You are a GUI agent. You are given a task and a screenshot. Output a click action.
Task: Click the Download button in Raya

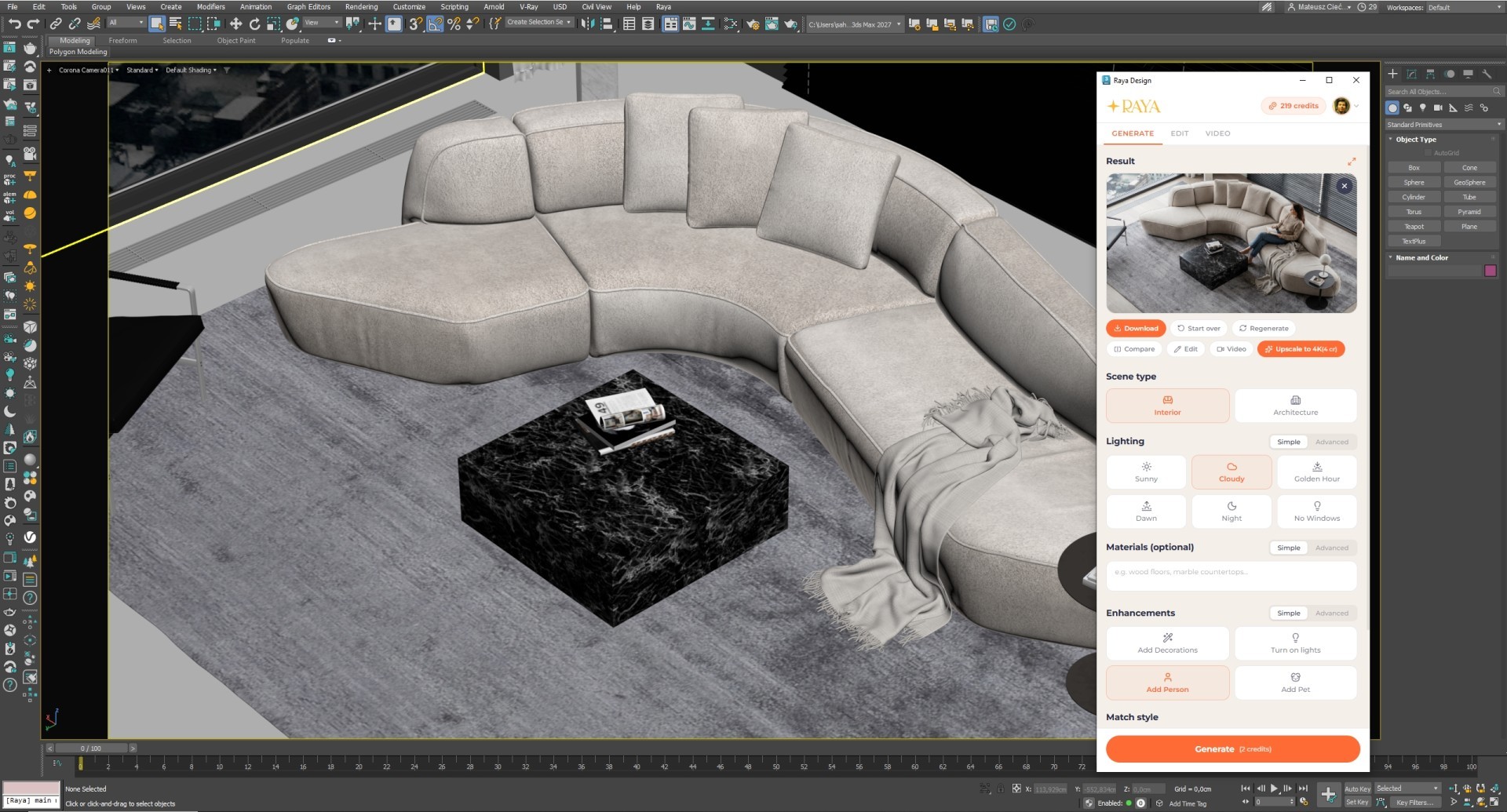pyautogui.click(x=1136, y=329)
